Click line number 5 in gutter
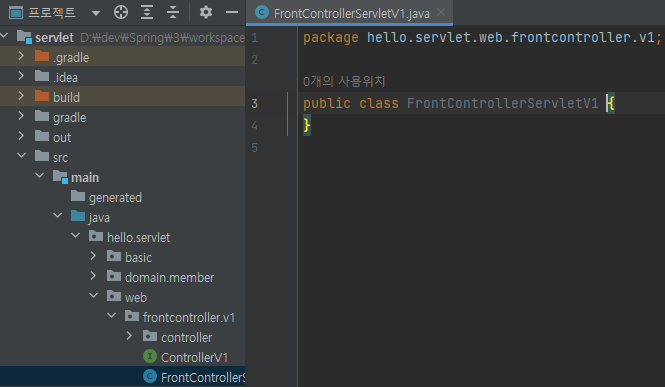The height and width of the screenshot is (387, 665). 254,148
